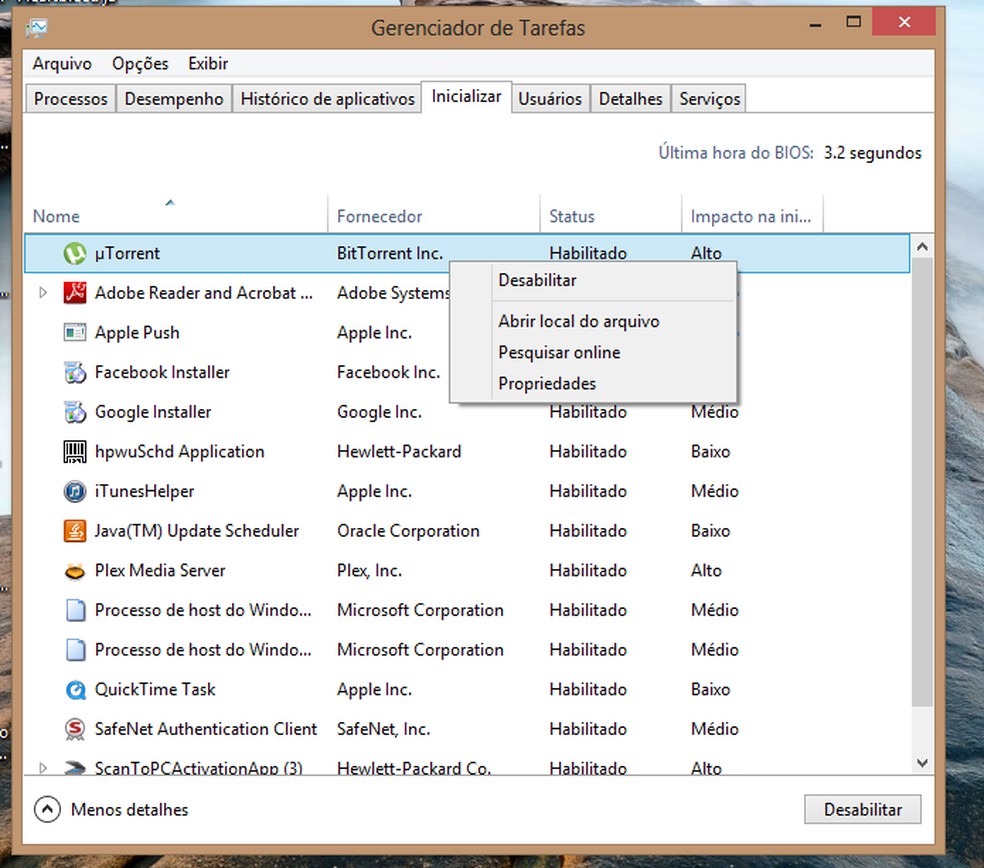Click the scrollbar down arrow
This screenshot has height=868, width=984.
[x=922, y=763]
